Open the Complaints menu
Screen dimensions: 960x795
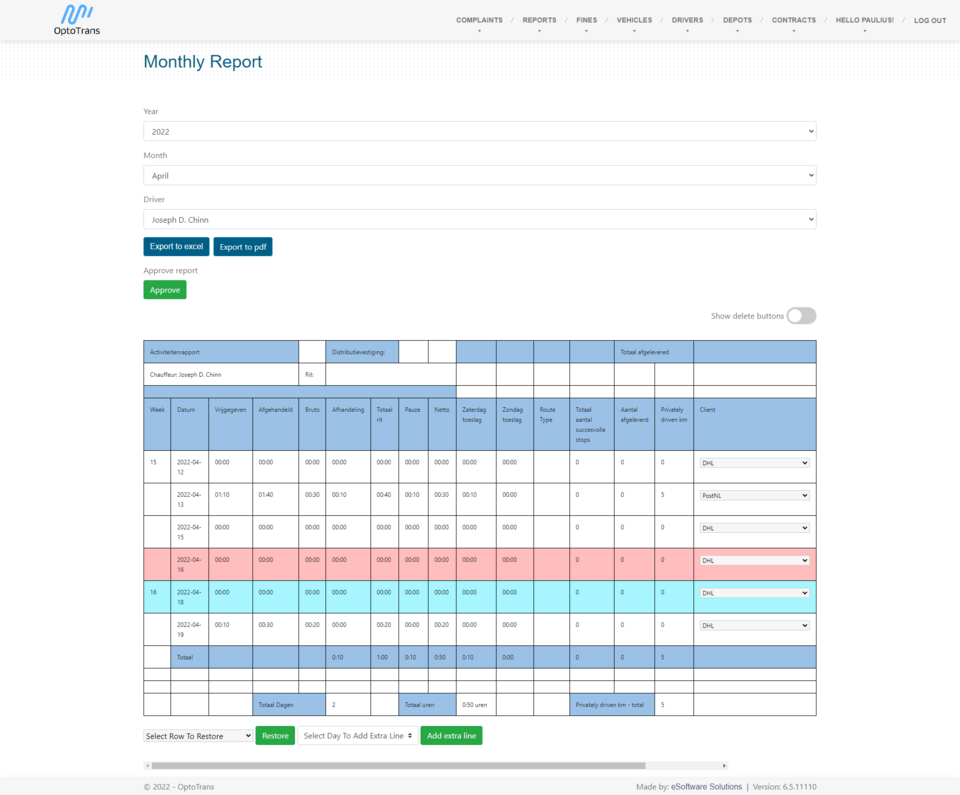point(479,20)
